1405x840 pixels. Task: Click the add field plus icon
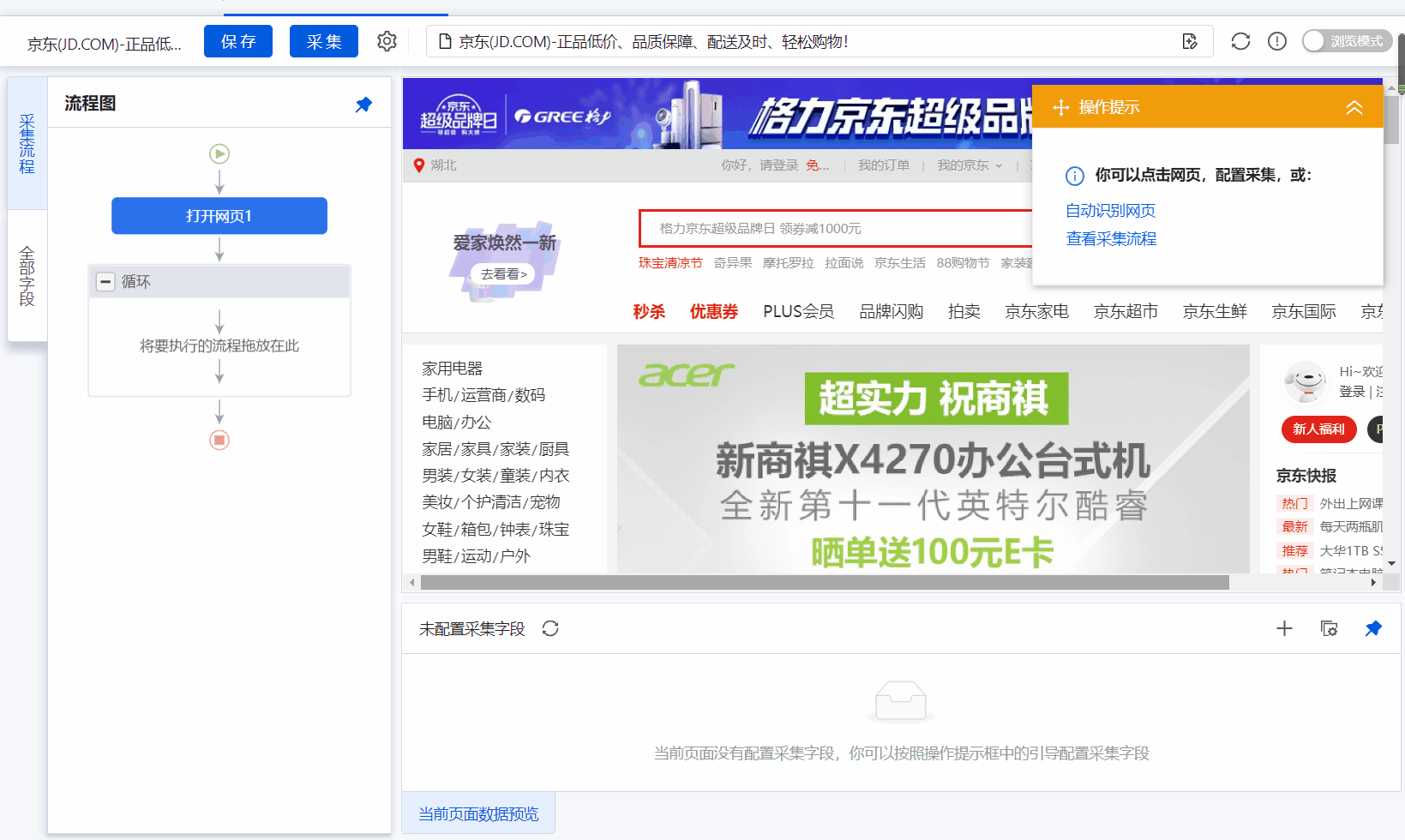1284,629
